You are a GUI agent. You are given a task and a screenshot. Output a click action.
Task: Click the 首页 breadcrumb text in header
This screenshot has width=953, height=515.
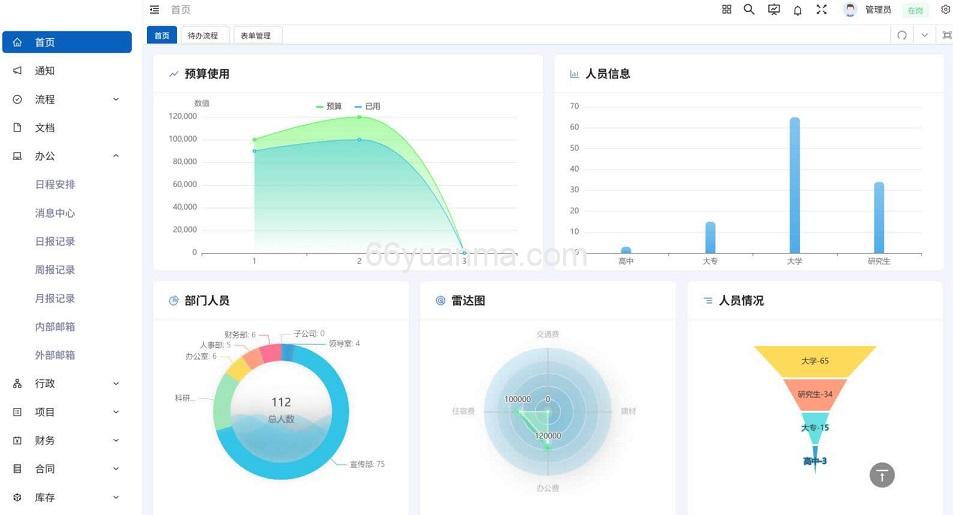coord(181,10)
